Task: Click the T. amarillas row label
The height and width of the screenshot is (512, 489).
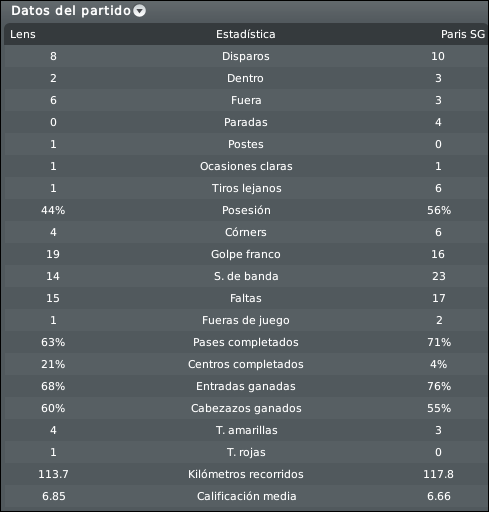Action: [x=246, y=430]
